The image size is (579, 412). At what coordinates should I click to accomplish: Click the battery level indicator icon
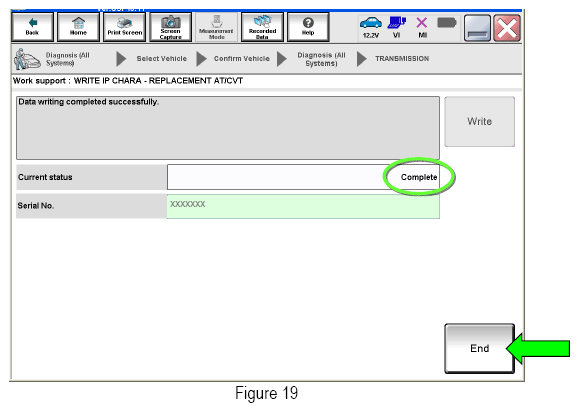[x=446, y=23]
